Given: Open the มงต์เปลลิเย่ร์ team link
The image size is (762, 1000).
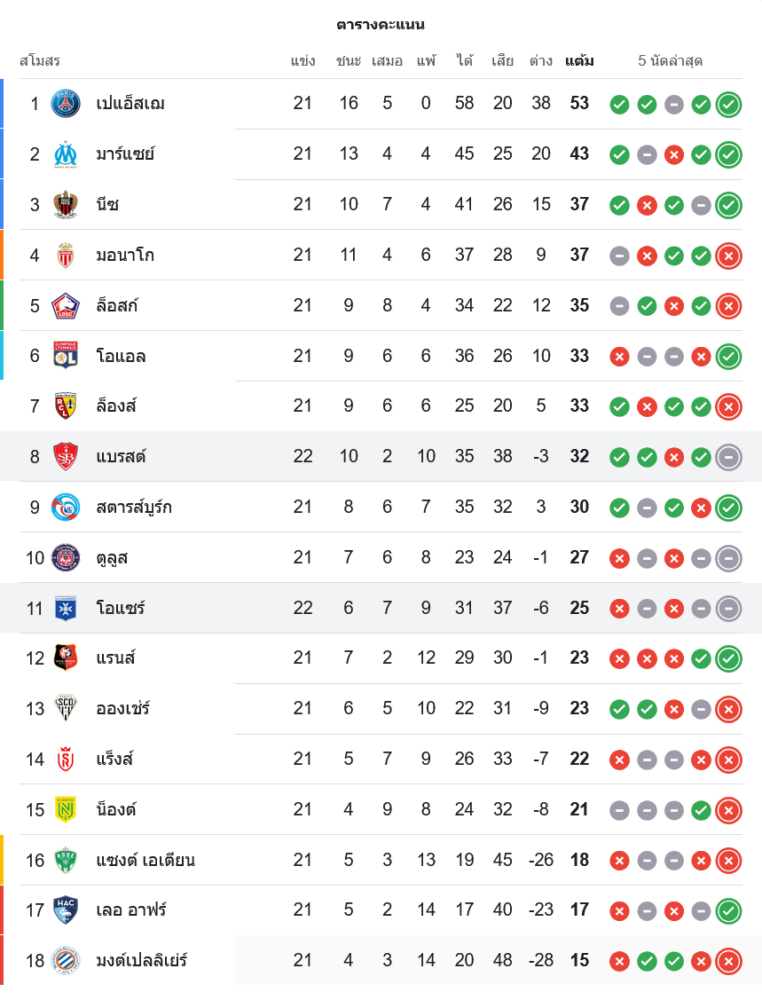Looking at the screenshot, I should click(x=141, y=960).
